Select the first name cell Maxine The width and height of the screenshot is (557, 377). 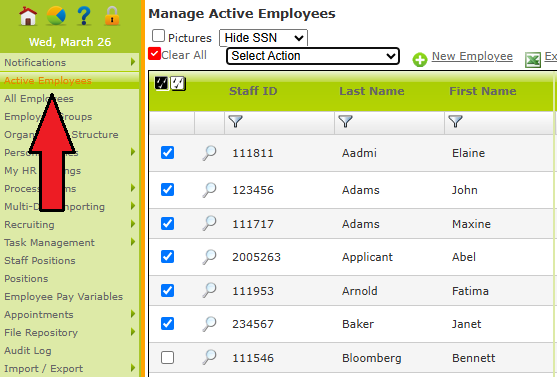coord(471,224)
